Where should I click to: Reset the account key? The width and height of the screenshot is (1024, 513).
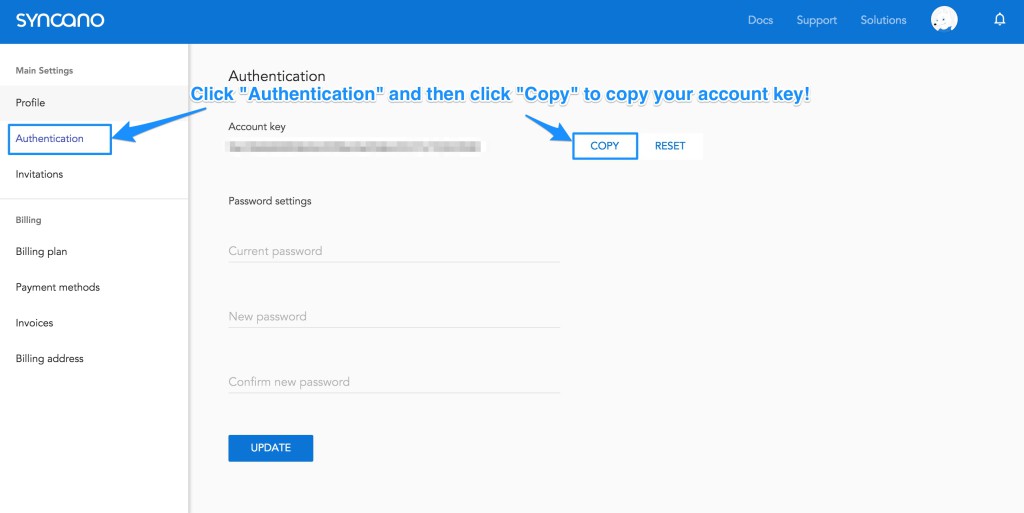tap(670, 146)
